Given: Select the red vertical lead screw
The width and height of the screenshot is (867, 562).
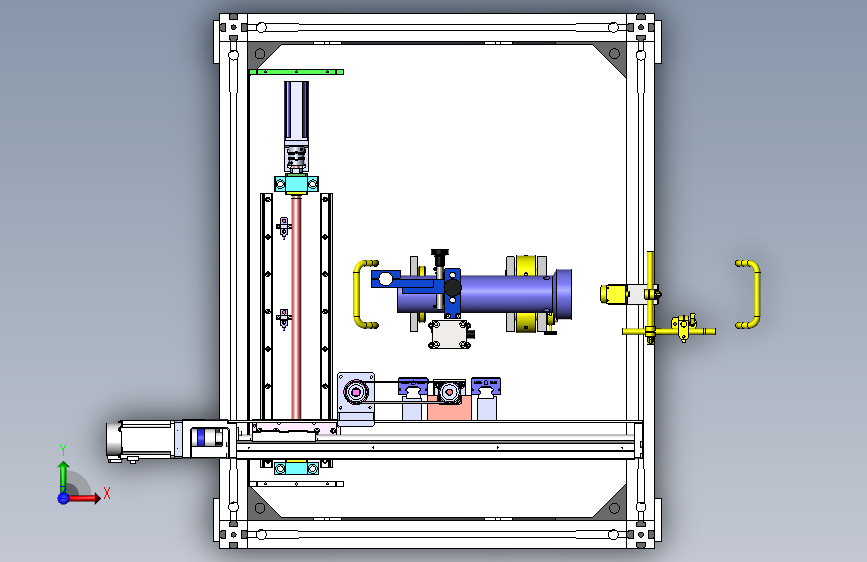Looking at the screenshot, I should tap(296, 307).
